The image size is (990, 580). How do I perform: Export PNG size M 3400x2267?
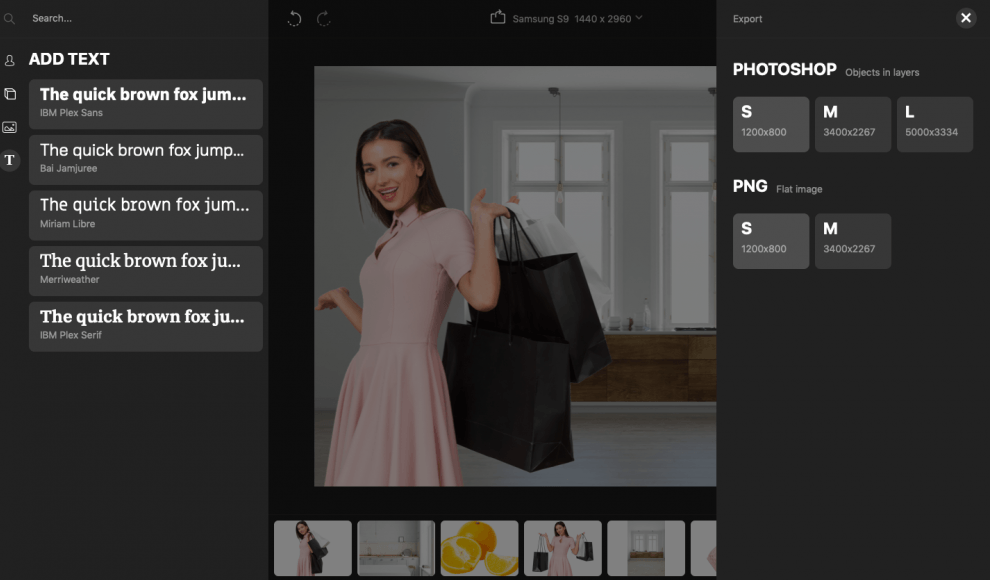coord(852,241)
